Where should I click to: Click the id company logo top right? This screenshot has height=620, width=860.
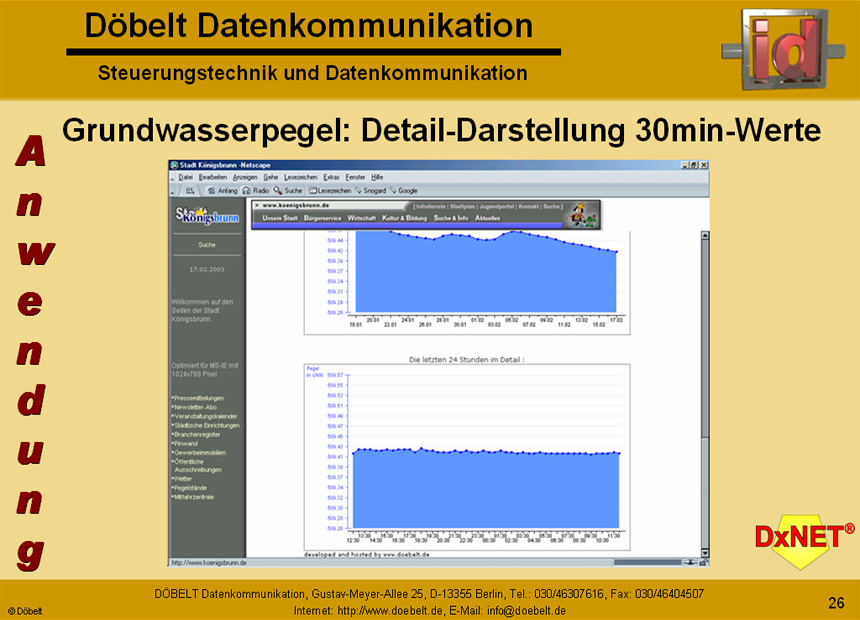(783, 49)
